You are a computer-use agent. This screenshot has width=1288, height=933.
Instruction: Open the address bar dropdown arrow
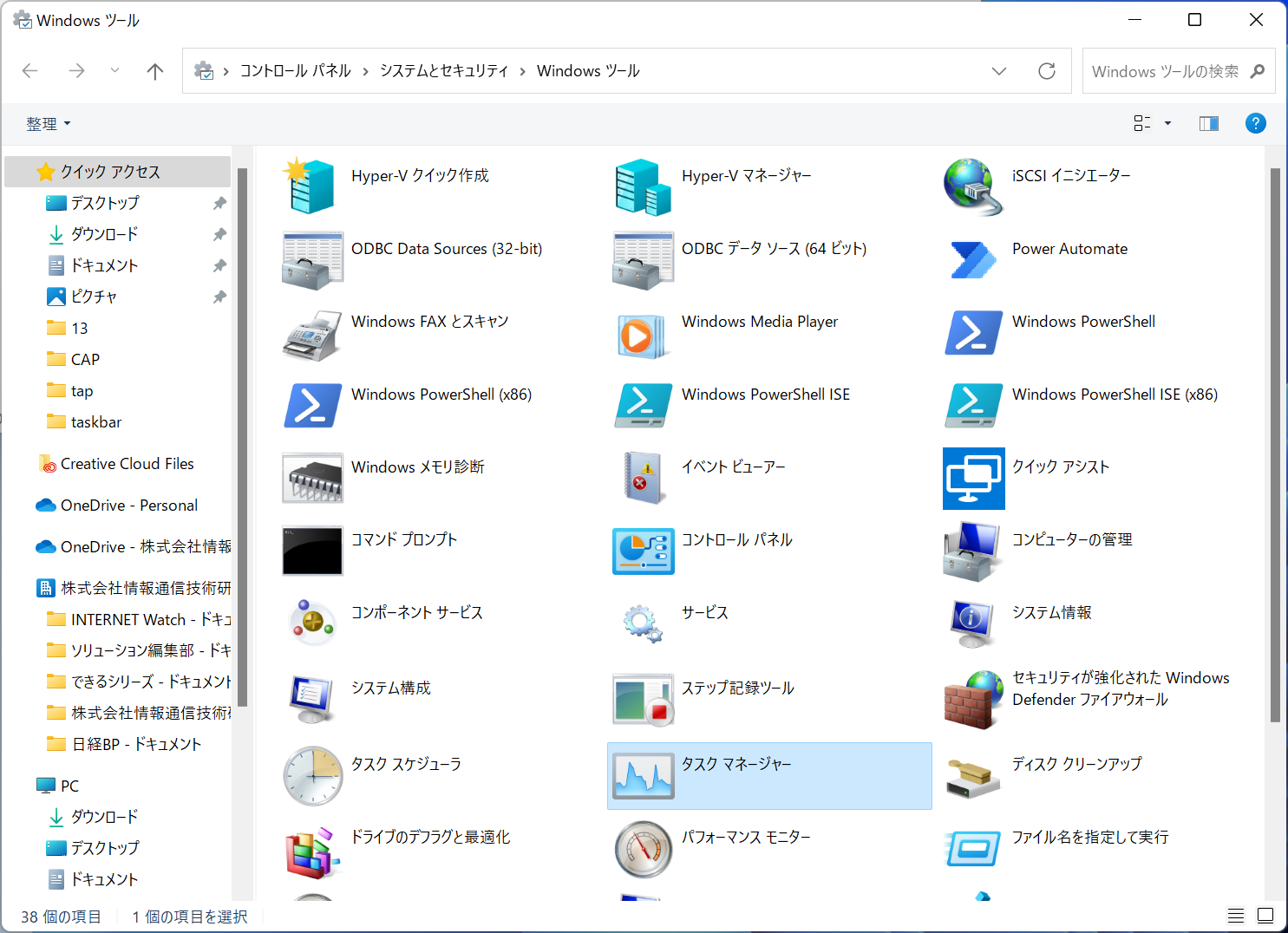coord(998,70)
